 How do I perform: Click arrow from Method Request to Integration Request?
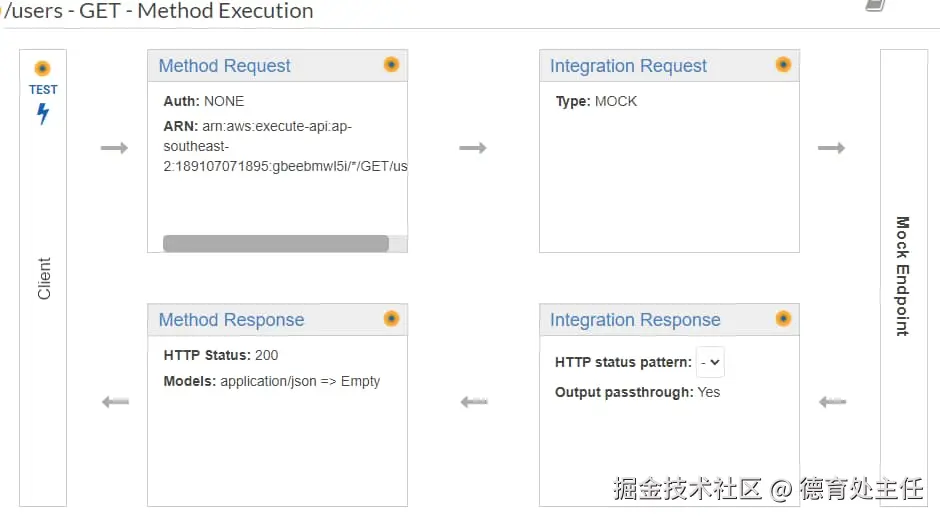[x=473, y=148]
